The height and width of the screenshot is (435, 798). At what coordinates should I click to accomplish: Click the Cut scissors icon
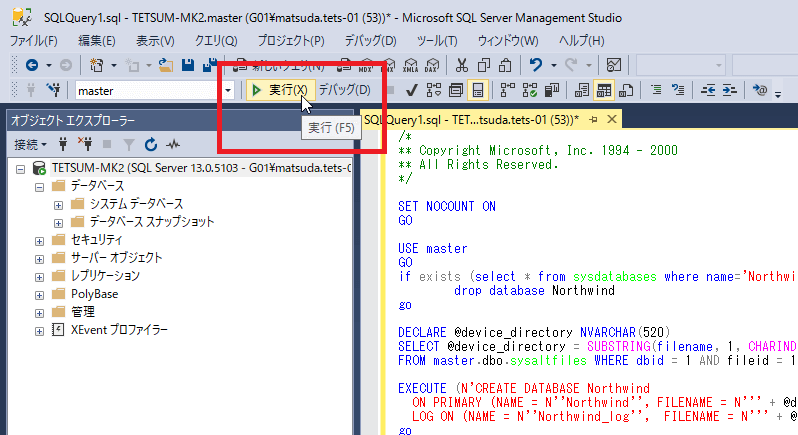click(461, 65)
